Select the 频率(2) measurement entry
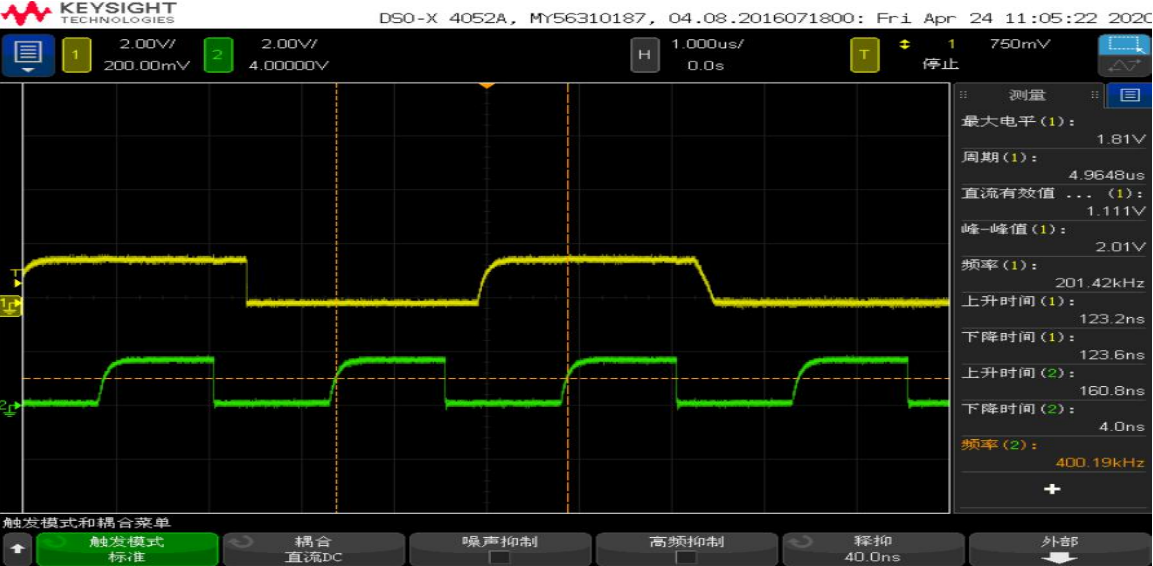Screen dimensions: 1153x566 pyautogui.click(x=1052, y=453)
